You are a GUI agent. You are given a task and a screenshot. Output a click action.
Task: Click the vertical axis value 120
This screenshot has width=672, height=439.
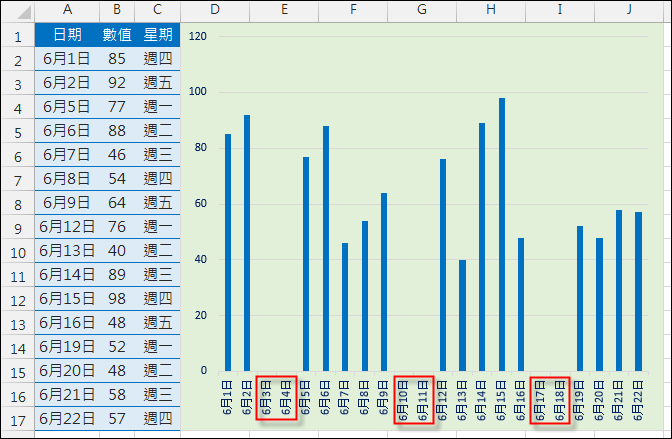pyautogui.click(x=198, y=36)
